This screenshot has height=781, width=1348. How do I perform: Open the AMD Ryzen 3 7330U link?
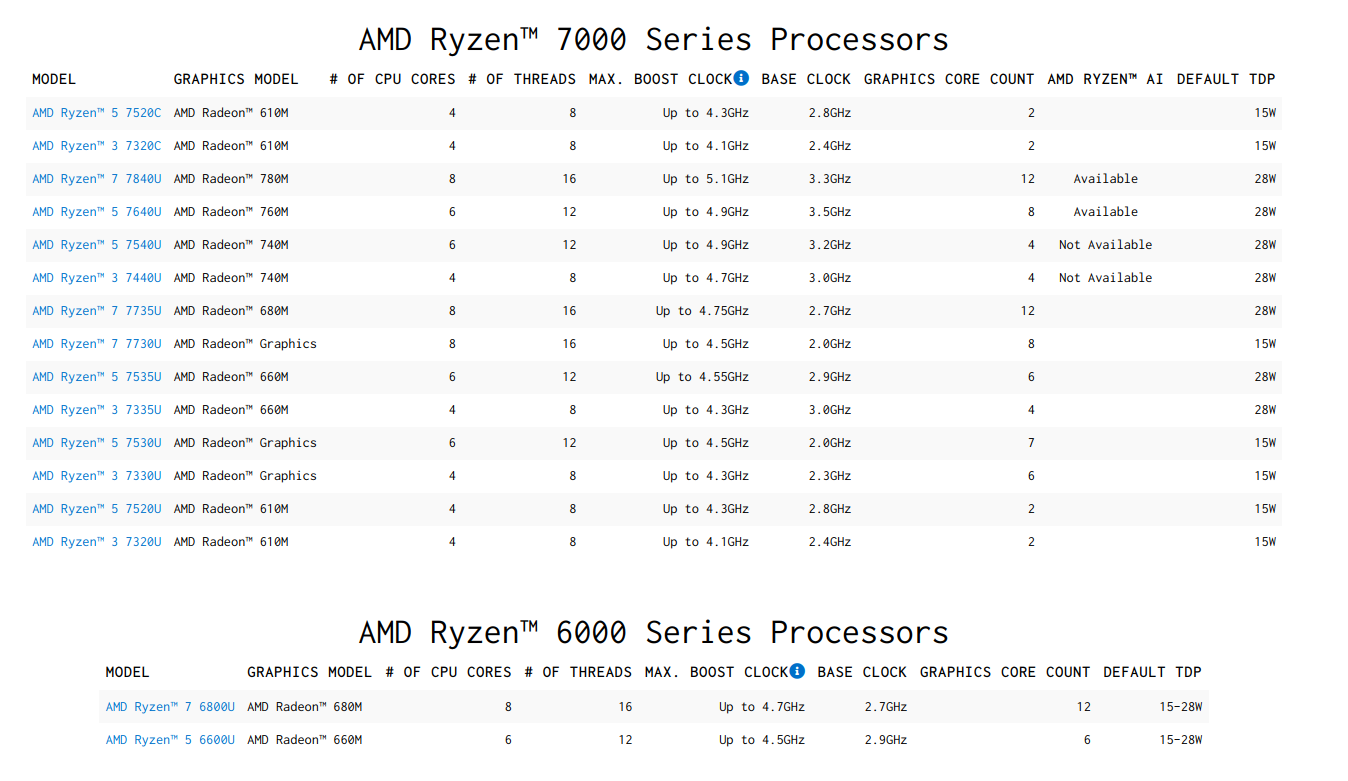pyautogui.click(x=96, y=476)
